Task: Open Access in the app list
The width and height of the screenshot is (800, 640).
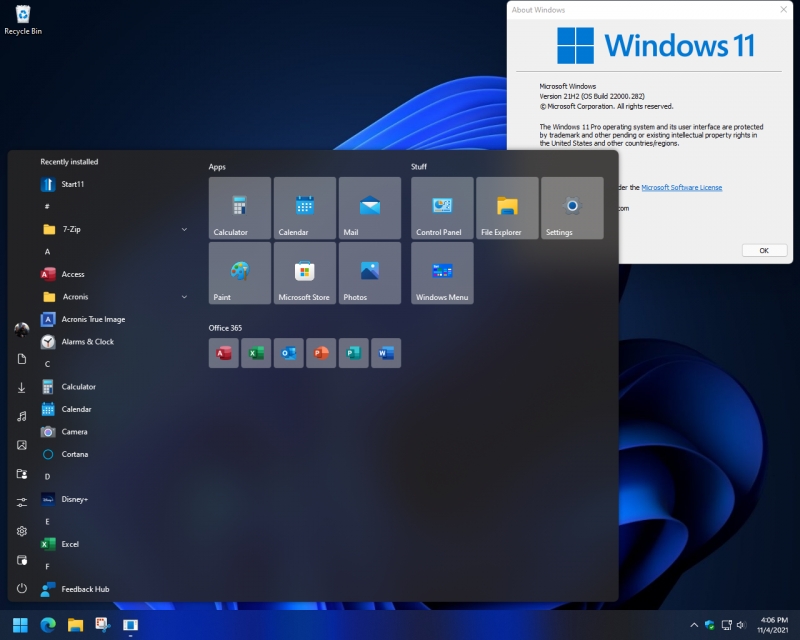Action: click(114, 274)
